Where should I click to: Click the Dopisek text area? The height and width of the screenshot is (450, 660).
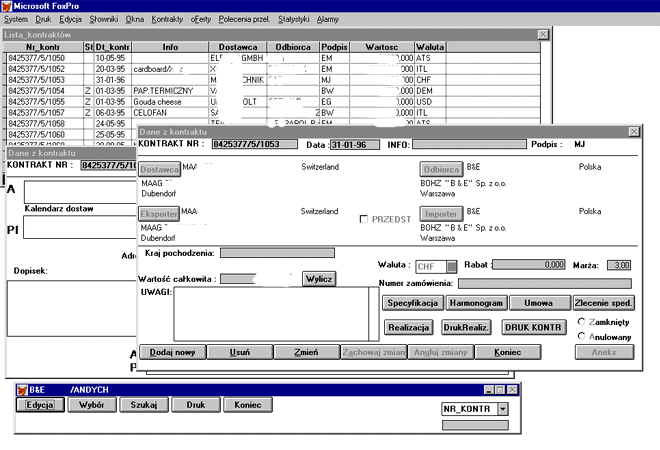point(72,309)
